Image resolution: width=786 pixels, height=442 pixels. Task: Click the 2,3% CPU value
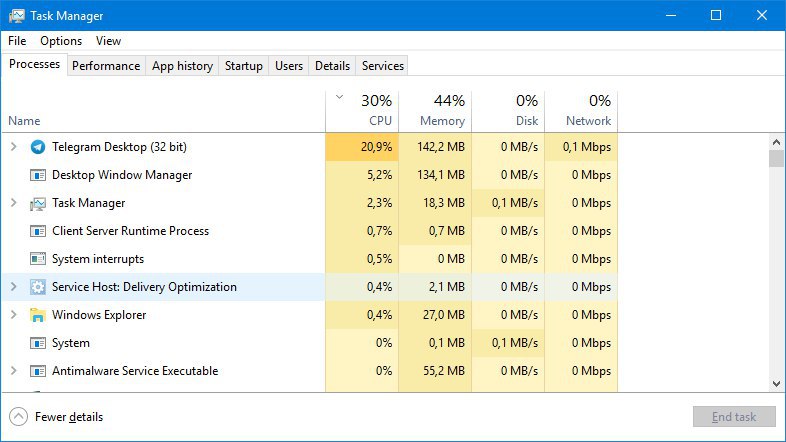point(379,203)
